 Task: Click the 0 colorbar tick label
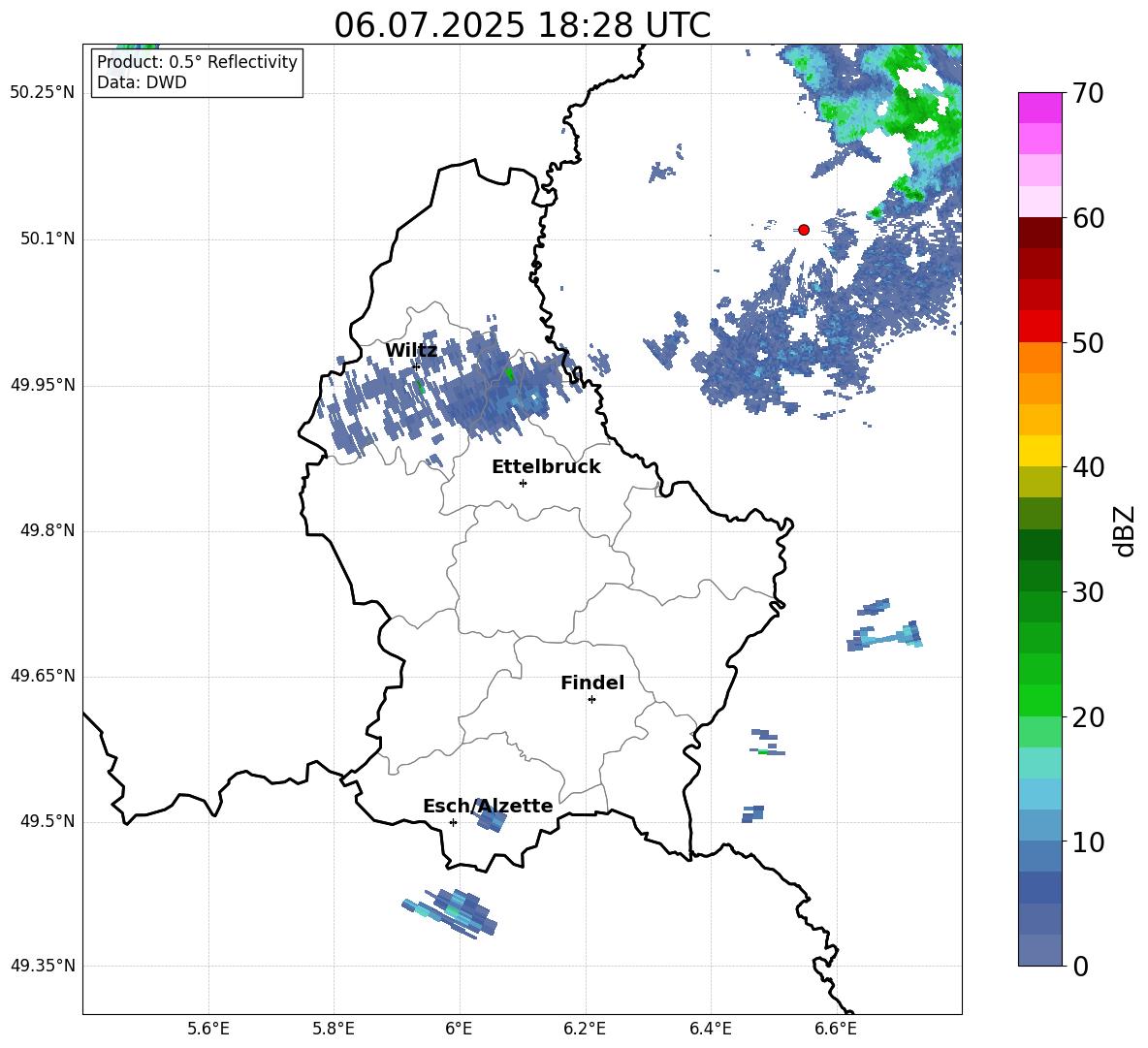[x=1081, y=966]
